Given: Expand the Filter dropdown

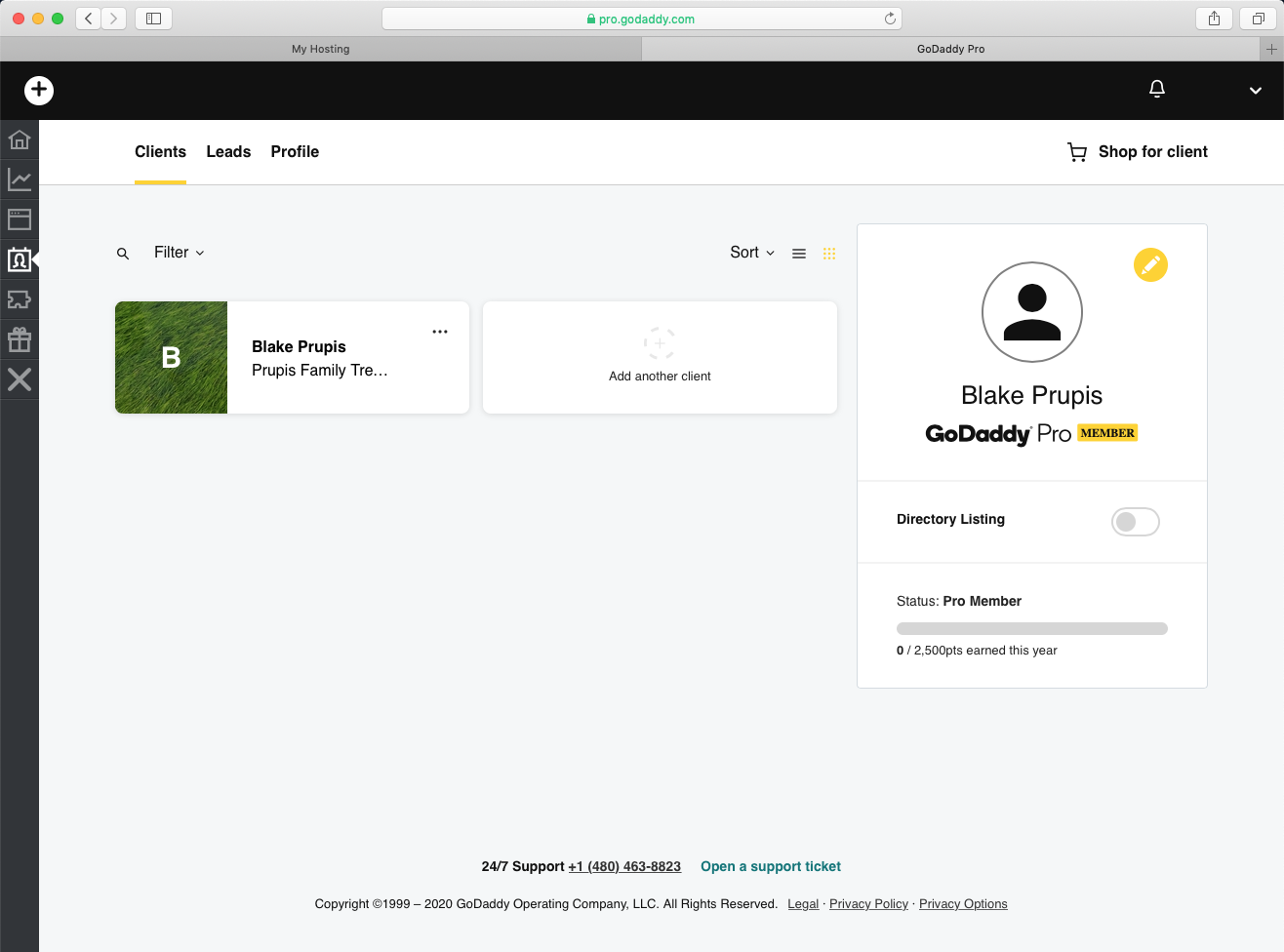Looking at the screenshot, I should pos(180,253).
